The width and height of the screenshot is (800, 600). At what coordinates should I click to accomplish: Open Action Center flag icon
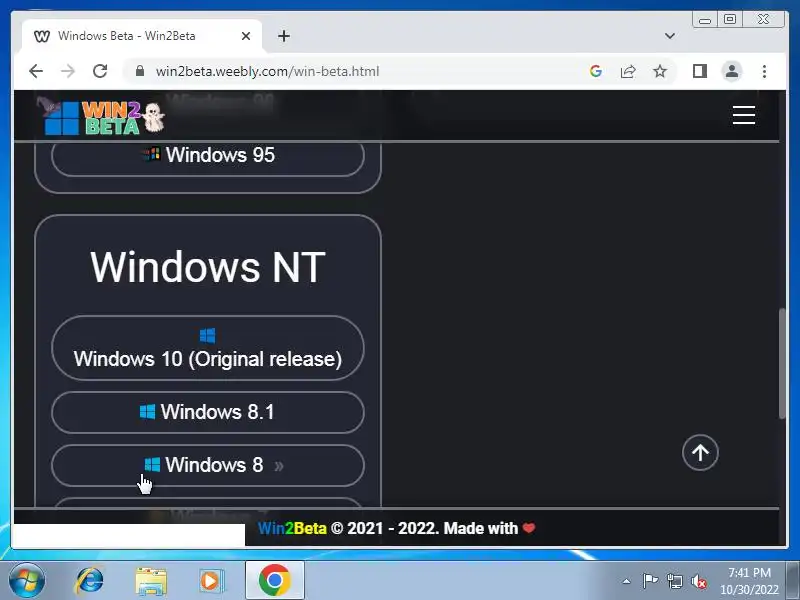click(x=649, y=581)
